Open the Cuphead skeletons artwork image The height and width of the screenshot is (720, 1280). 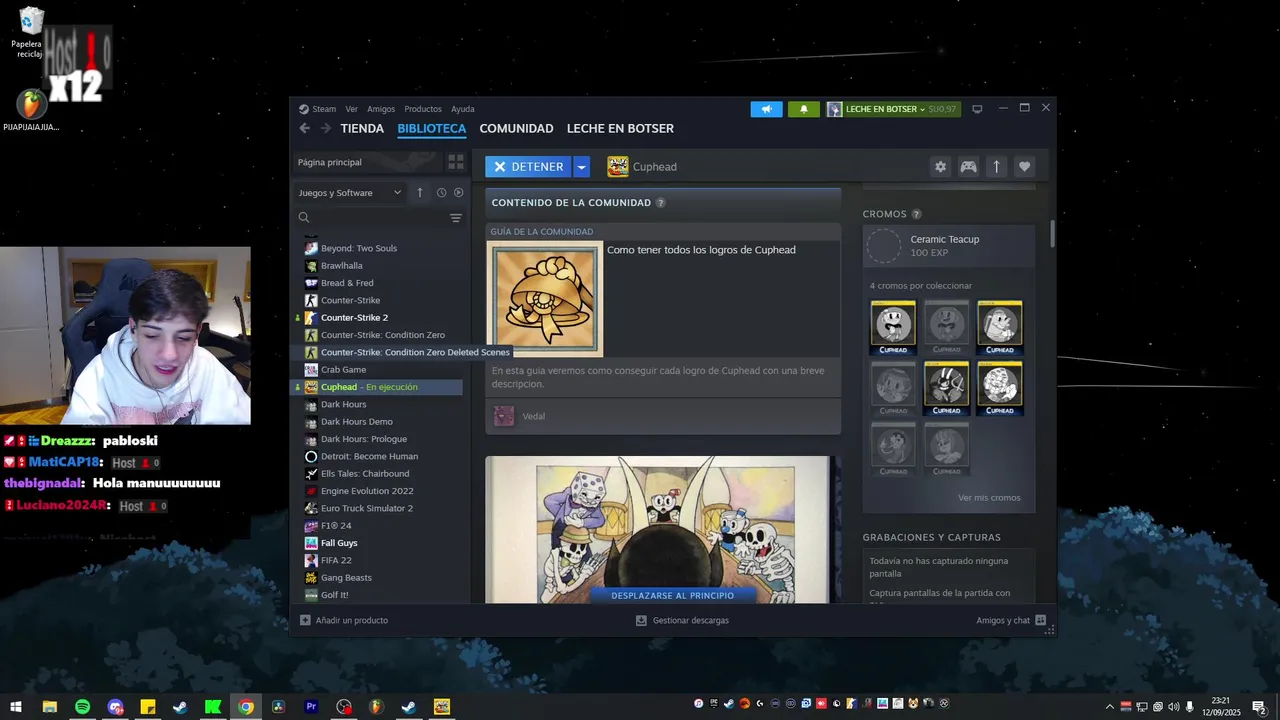[x=657, y=529]
